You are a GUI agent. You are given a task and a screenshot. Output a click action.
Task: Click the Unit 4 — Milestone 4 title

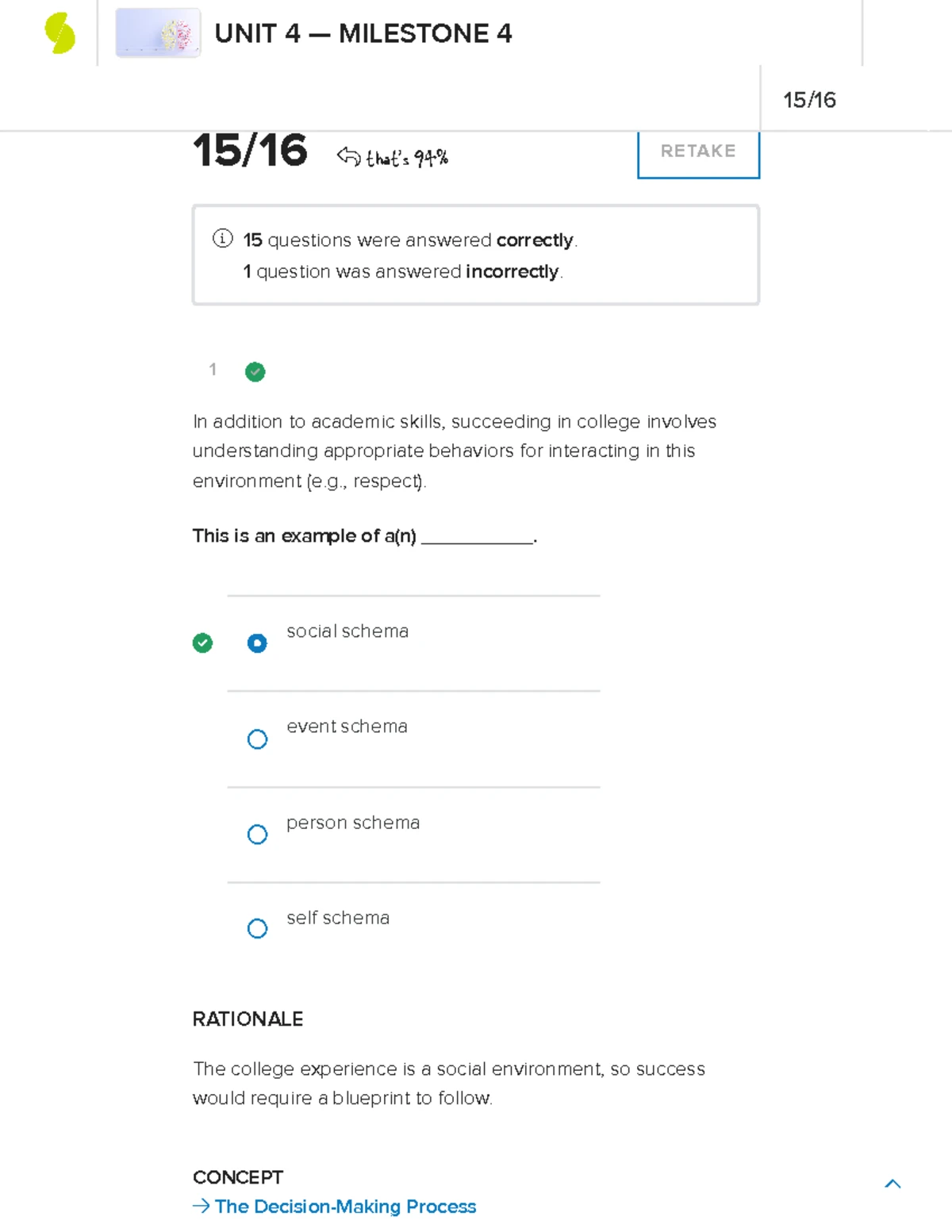click(363, 33)
